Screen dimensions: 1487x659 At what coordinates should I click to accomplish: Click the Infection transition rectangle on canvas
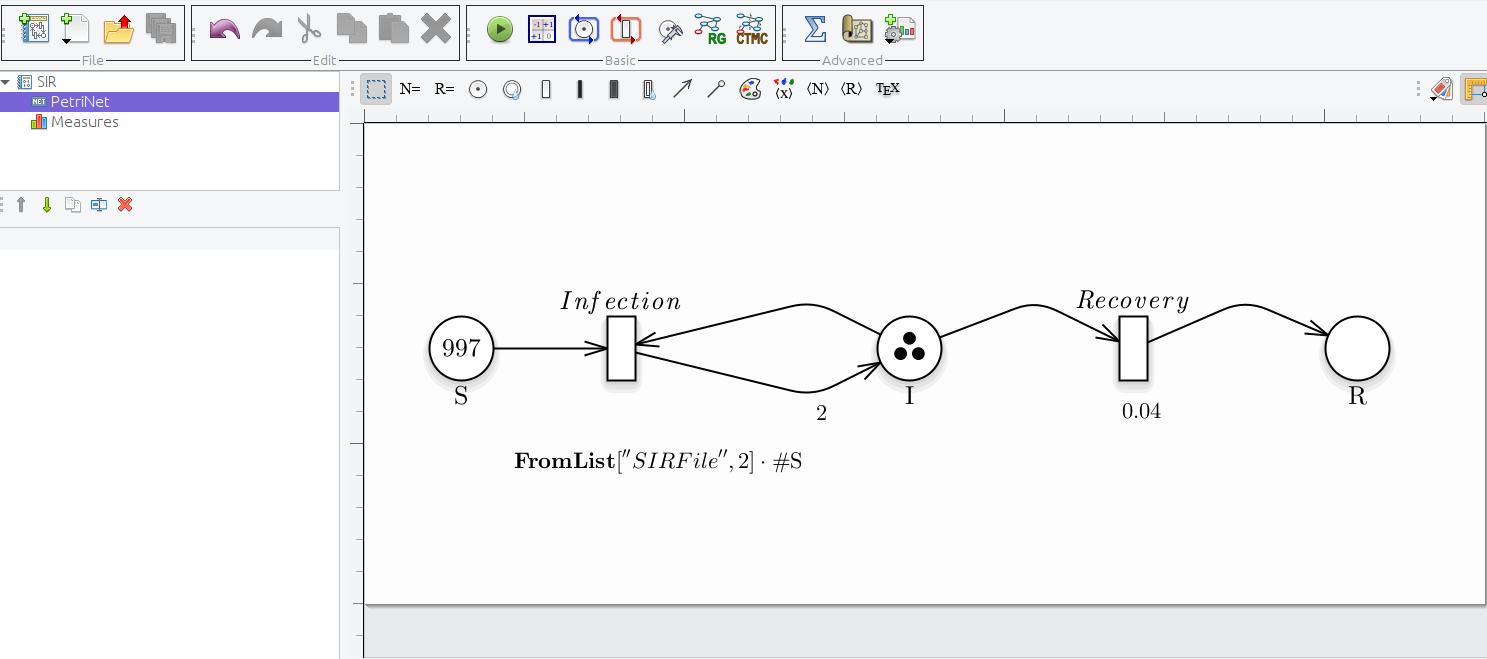click(x=621, y=348)
